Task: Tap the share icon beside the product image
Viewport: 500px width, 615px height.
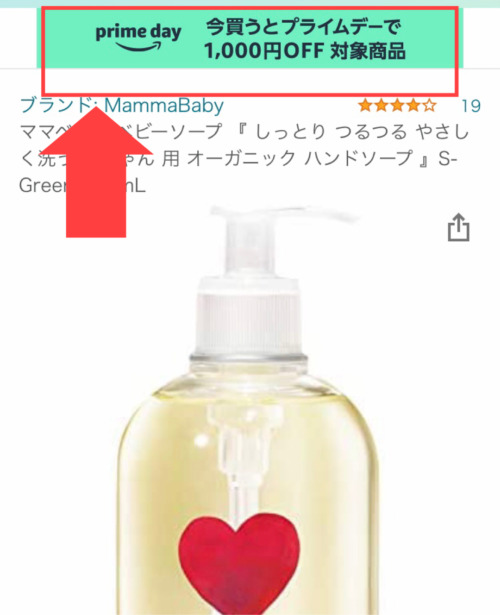Action: click(458, 227)
